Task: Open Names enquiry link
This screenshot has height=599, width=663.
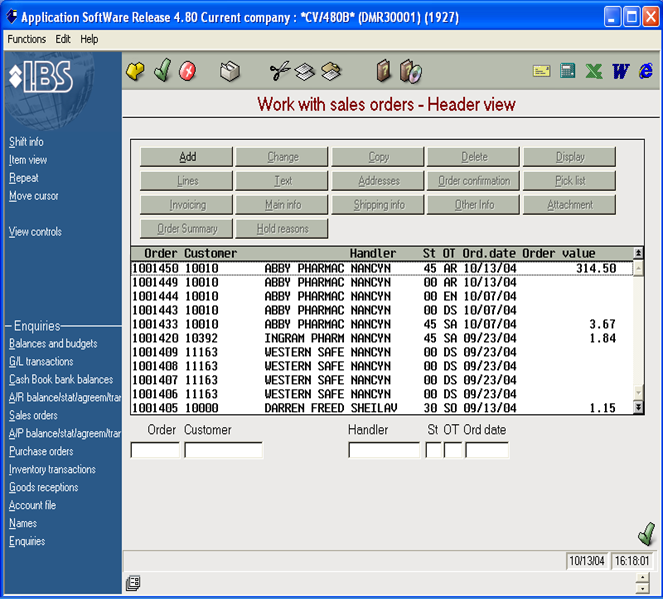Action: (x=23, y=523)
